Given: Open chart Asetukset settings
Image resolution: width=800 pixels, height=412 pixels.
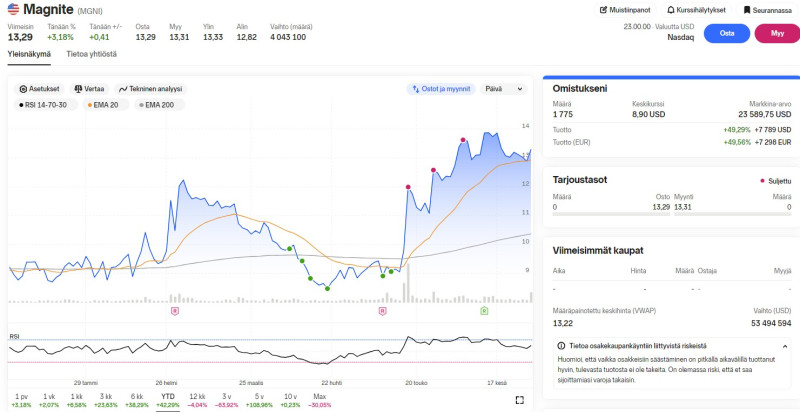Looking at the screenshot, I should (39, 89).
